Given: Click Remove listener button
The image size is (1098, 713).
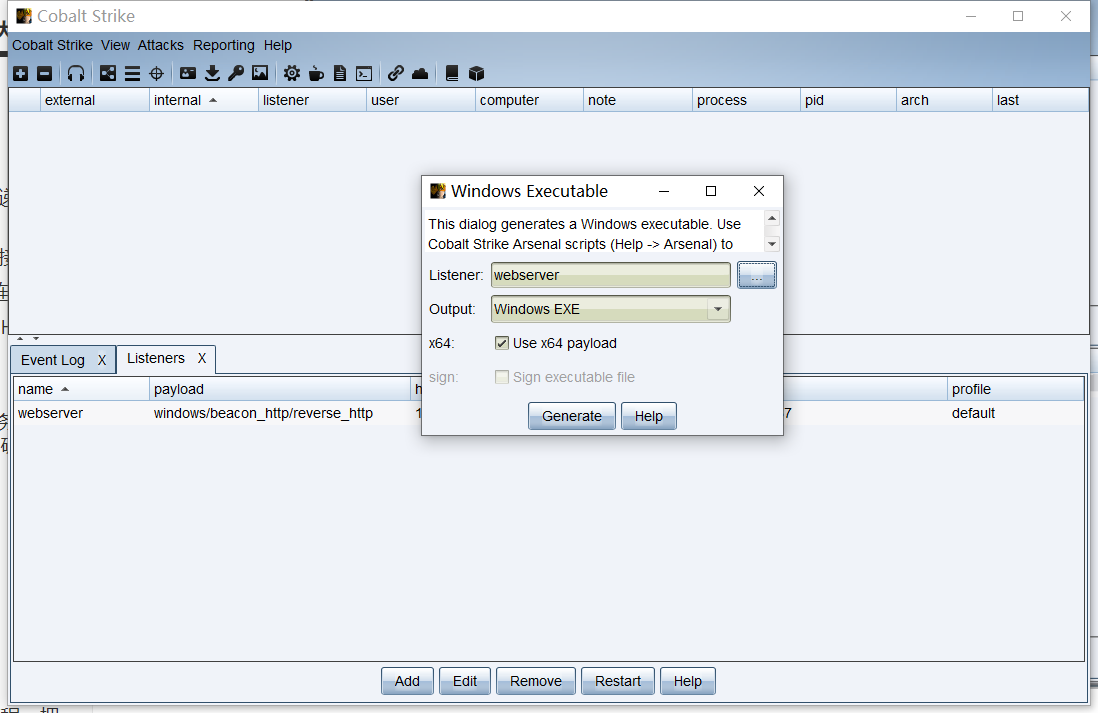Looking at the screenshot, I should tap(536, 681).
